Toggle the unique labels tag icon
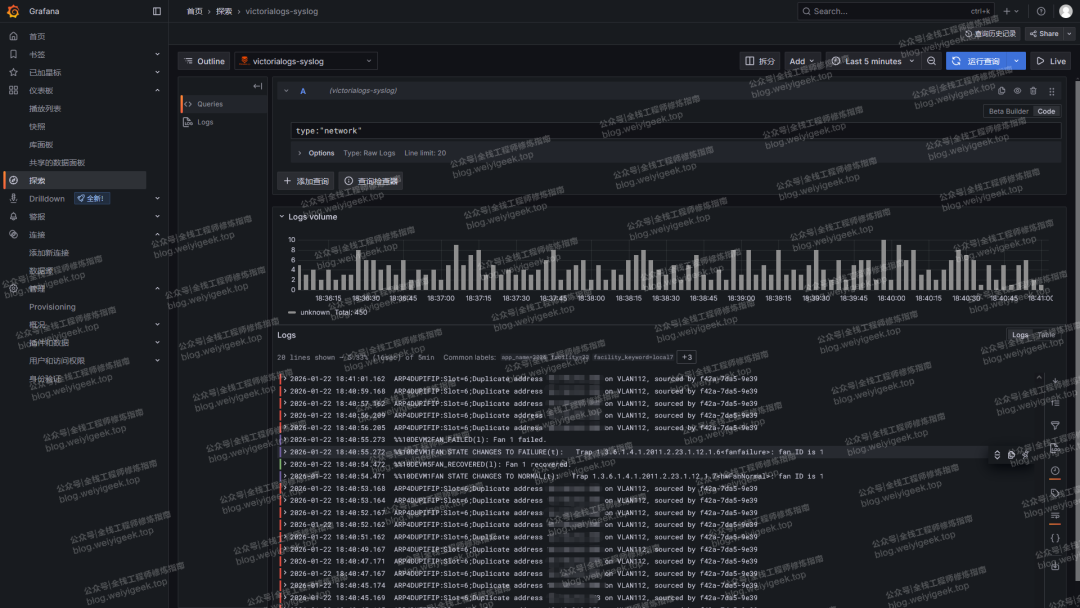Viewport: 1080px width, 608px height. (x=1055, y=493)
